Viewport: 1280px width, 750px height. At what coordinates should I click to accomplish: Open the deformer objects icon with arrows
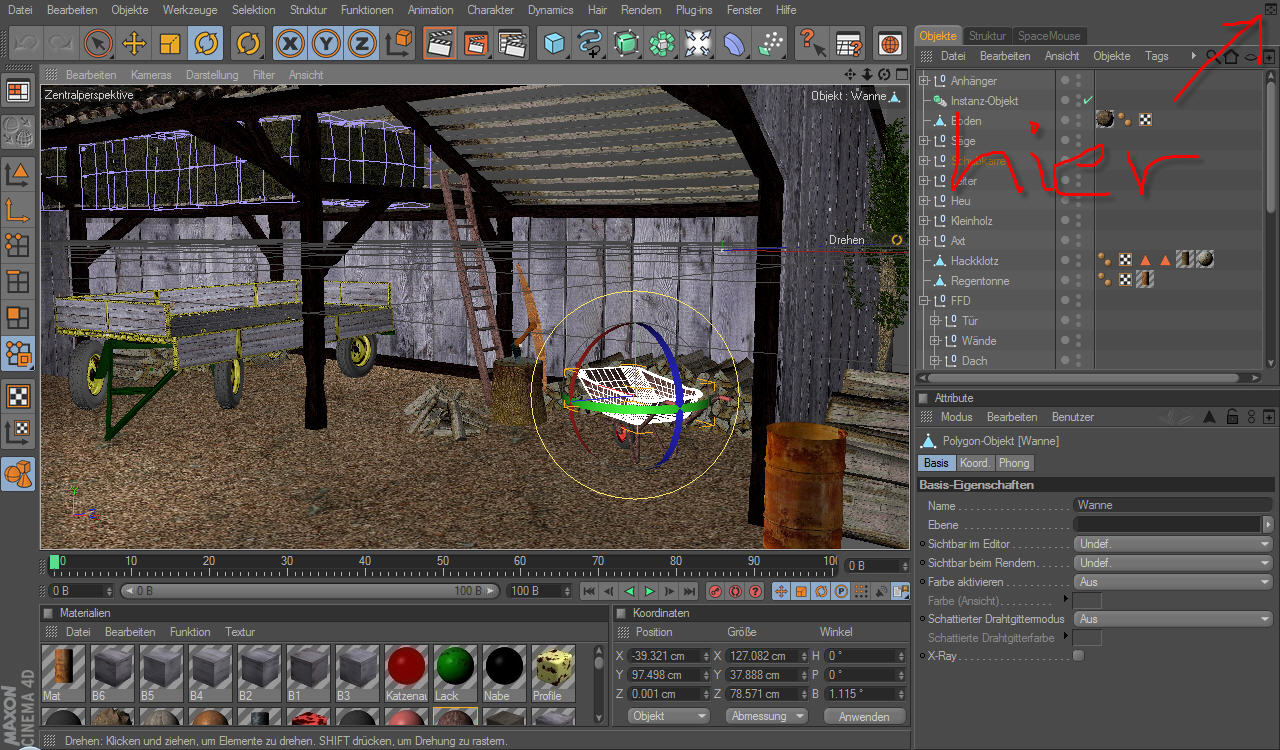(698, 44)
